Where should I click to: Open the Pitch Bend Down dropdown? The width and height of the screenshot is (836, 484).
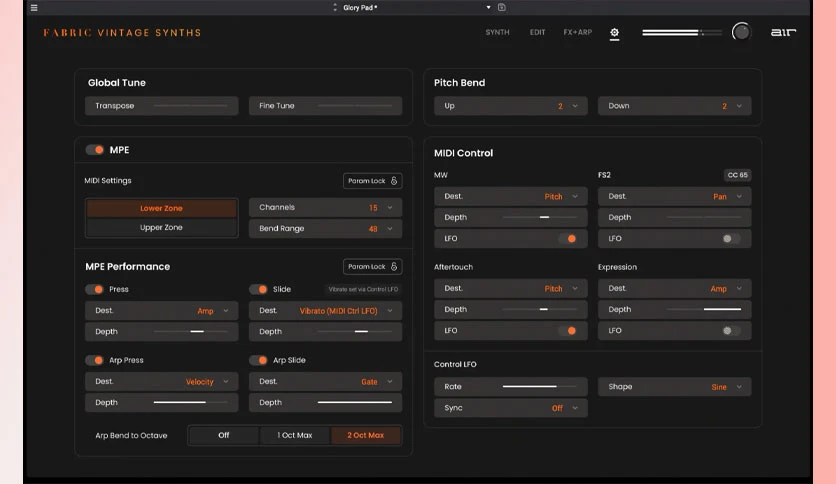click(674, 106)
